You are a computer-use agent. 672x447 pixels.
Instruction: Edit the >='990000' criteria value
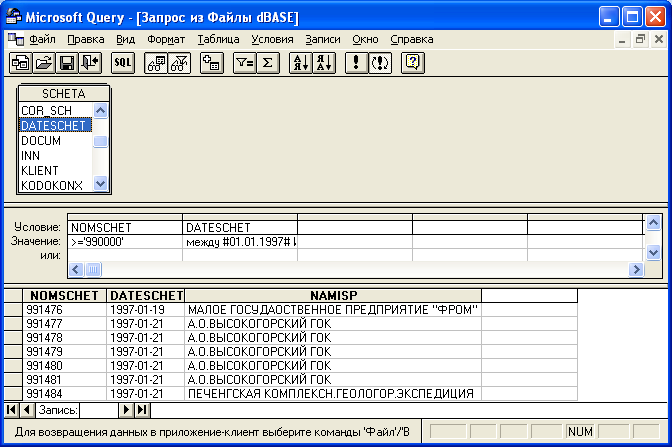click(x=125, y=242)
